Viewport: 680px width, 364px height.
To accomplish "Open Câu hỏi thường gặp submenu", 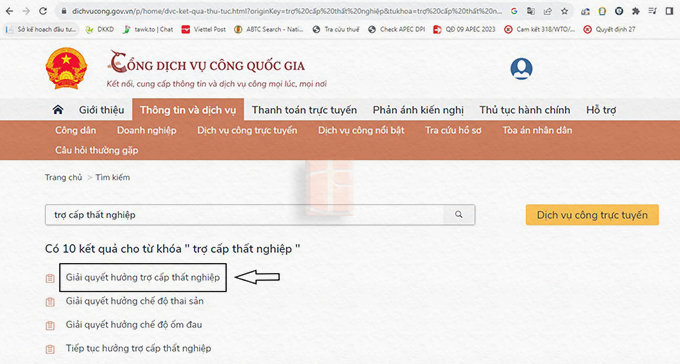I will [x=96, y=150].
